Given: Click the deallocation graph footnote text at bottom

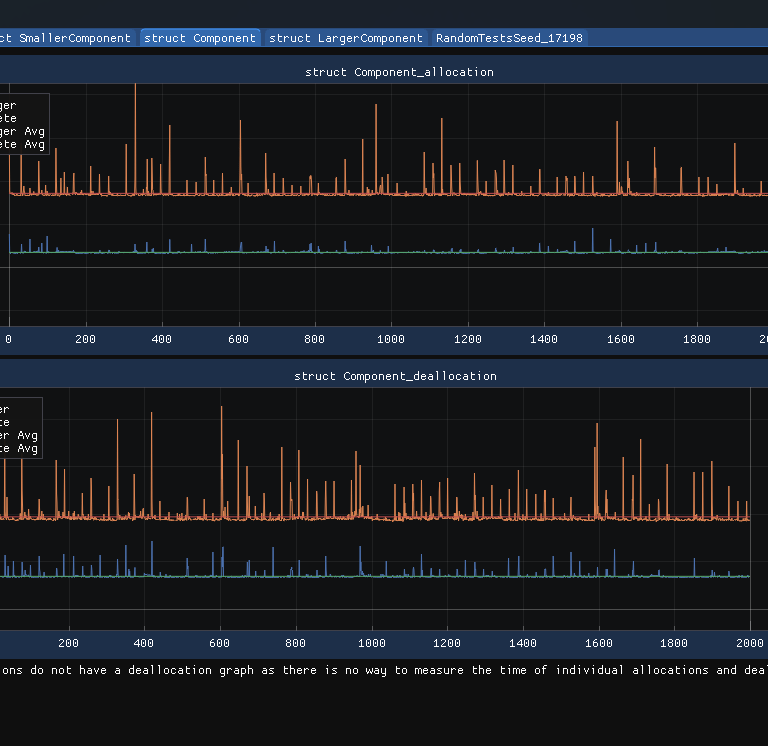Looking at the screenshot, I should (x=384, y=670).
